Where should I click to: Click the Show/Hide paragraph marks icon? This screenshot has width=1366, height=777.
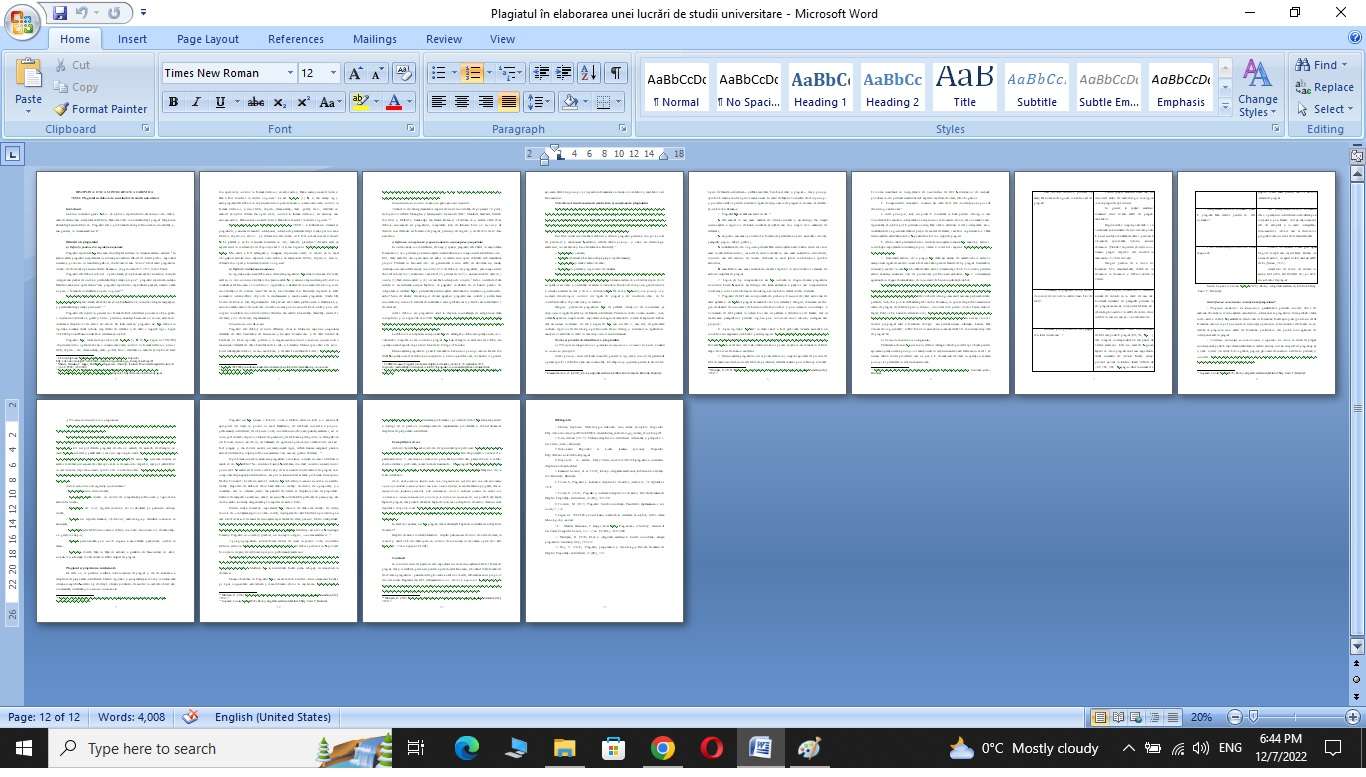click(x=617, y=73)
